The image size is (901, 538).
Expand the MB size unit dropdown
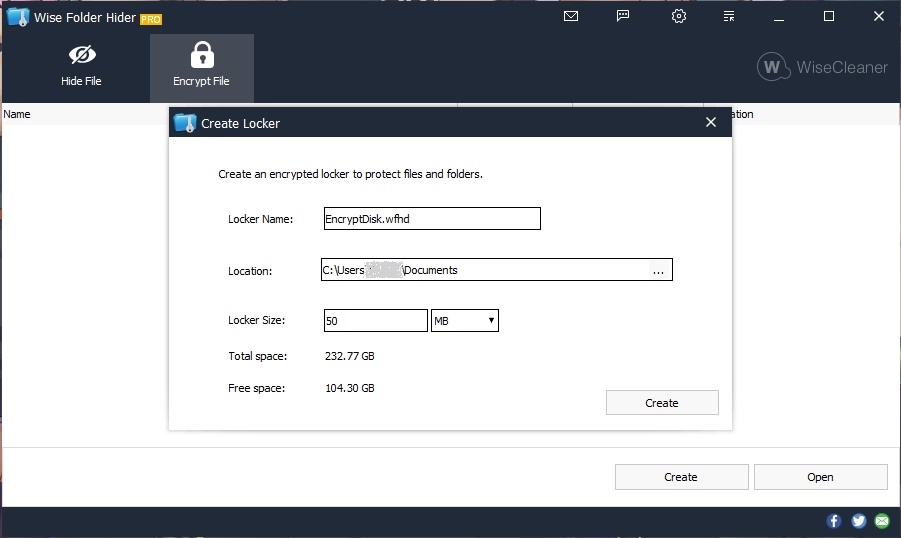click(x=465, y=321)
